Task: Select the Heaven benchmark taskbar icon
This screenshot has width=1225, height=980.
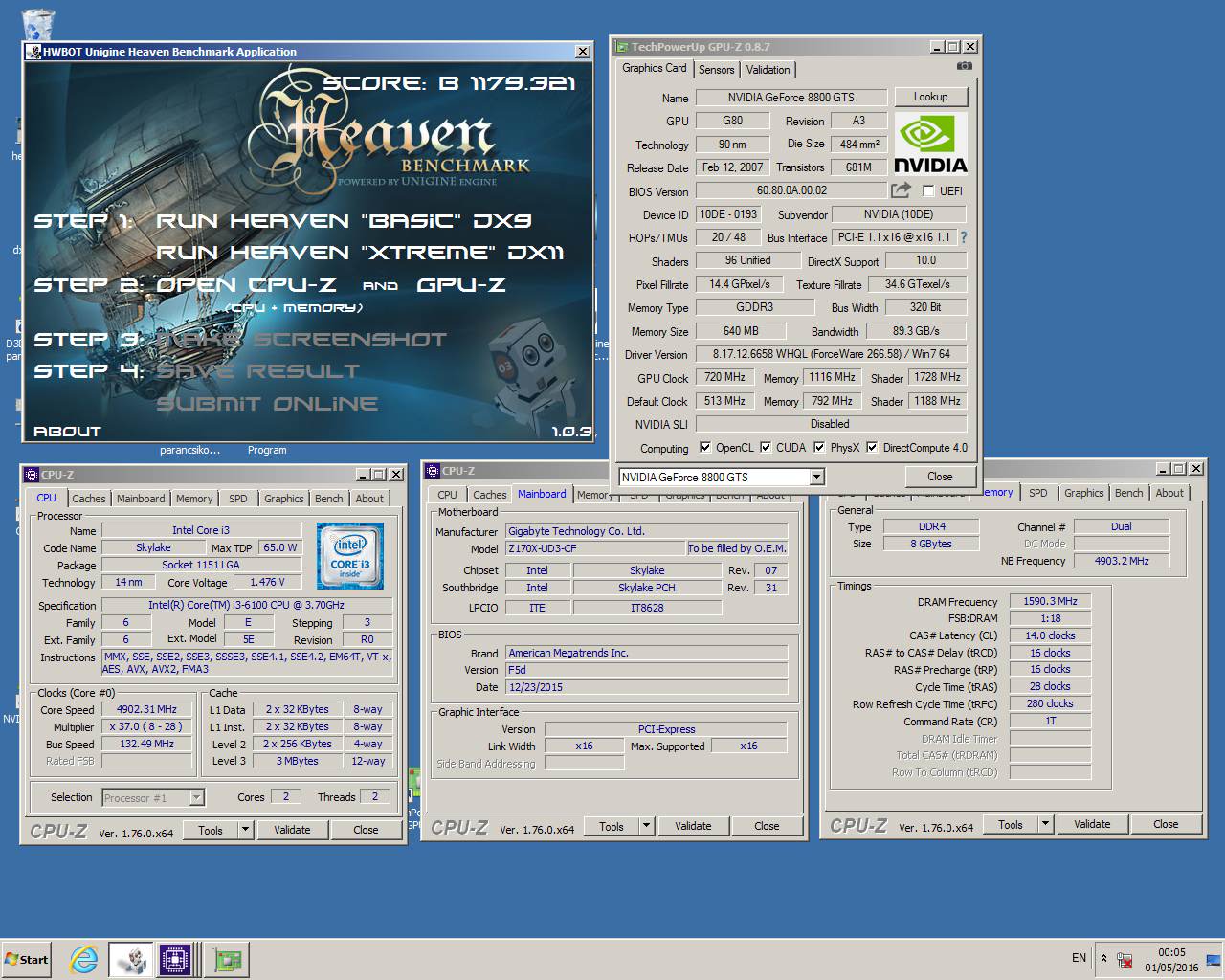Action: 130,959
